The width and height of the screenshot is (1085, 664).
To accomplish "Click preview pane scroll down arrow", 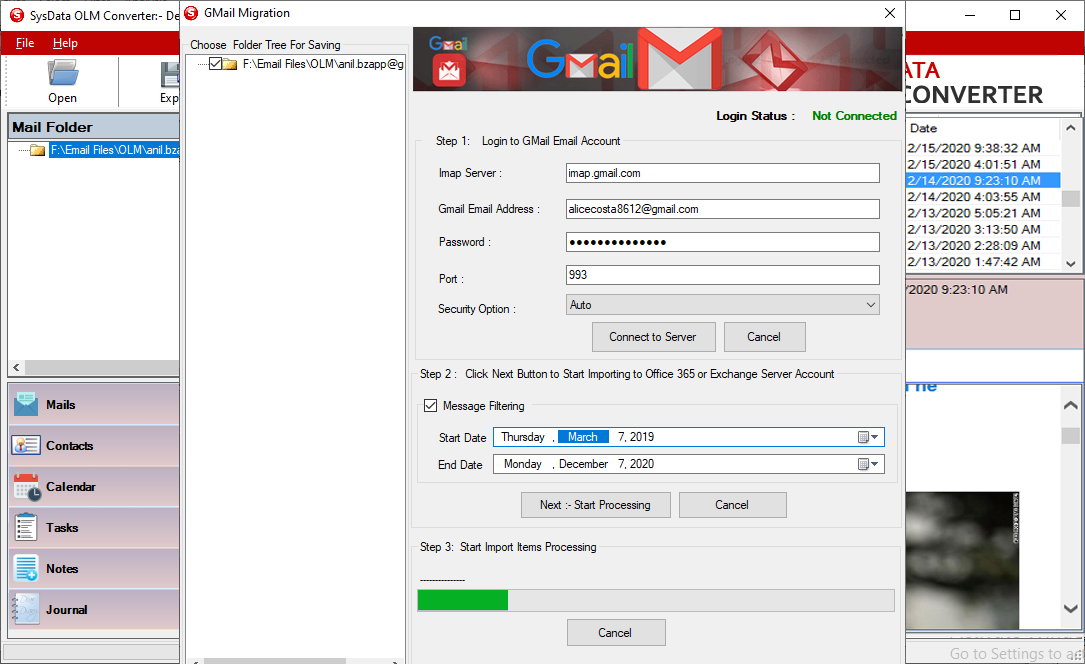I will pyautogui.click(x=1070, y=609).
